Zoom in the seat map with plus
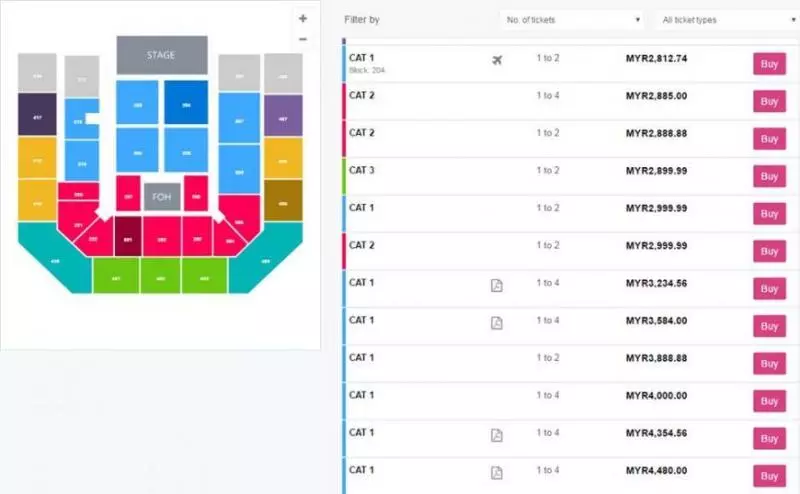The width and height of the screenshot is (800, 494). point(303,19)
